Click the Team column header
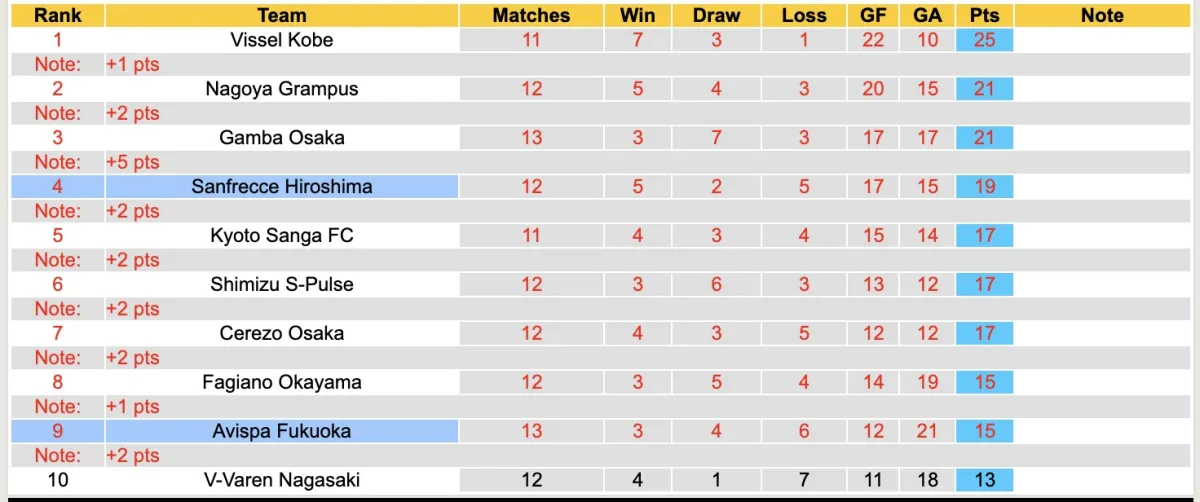1200x502 pixels. tap(281, 15)
